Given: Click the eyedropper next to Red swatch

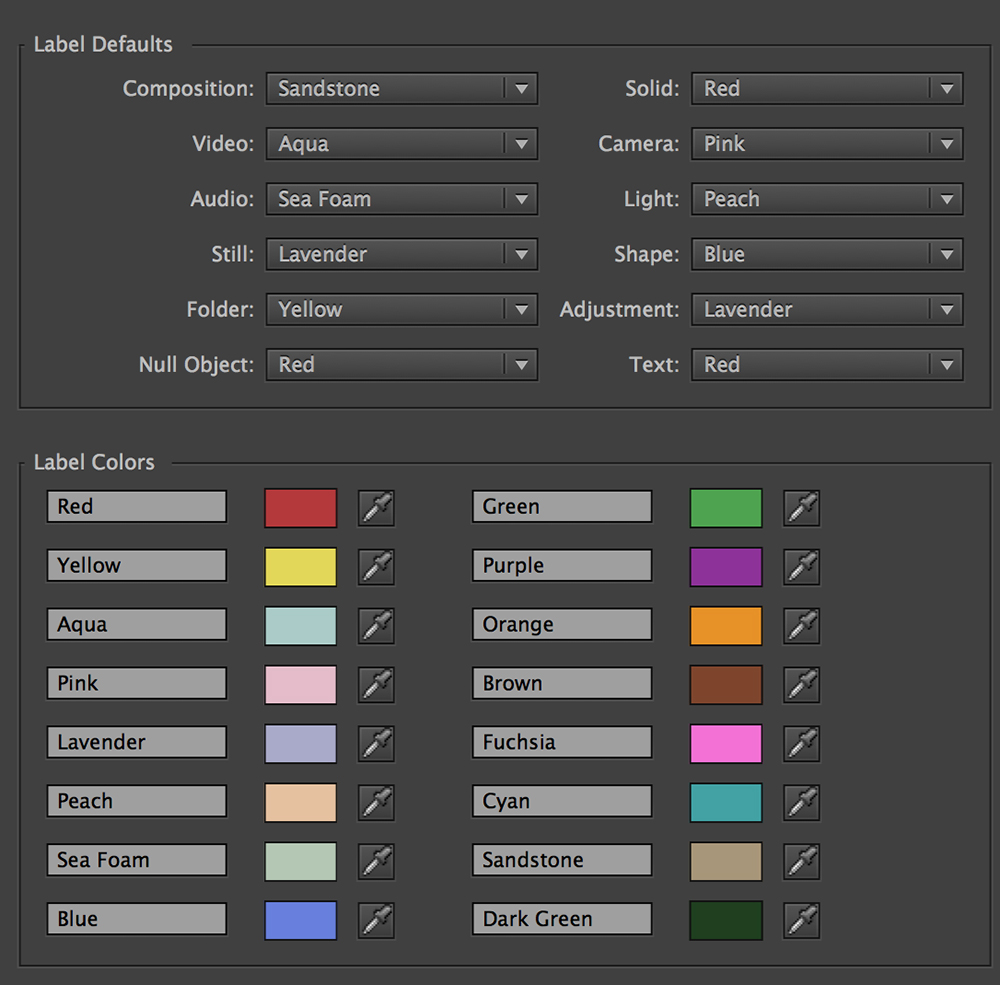Looking at the screenshot, I should 376,507.
